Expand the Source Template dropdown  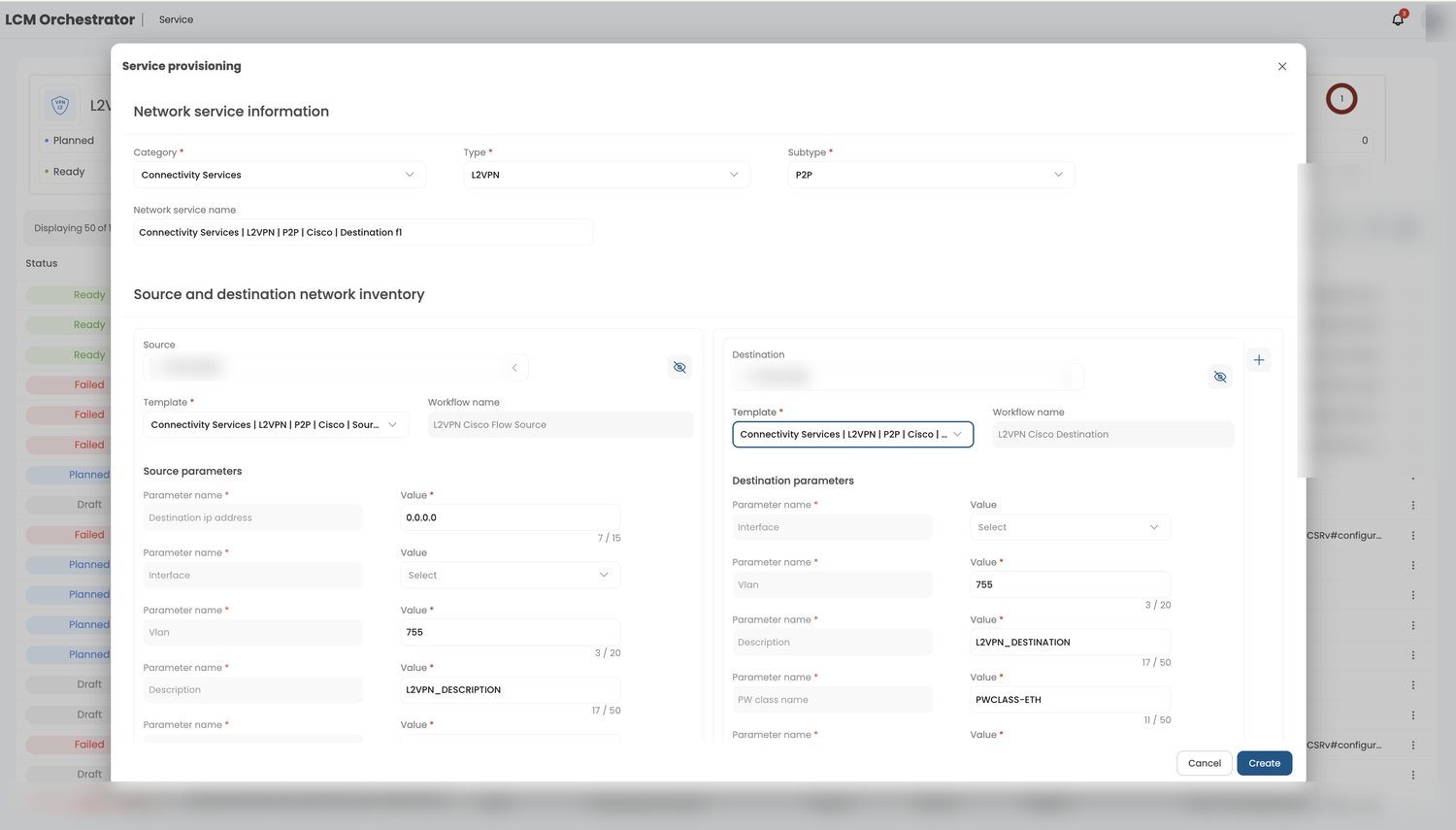[x=276, y=425]
